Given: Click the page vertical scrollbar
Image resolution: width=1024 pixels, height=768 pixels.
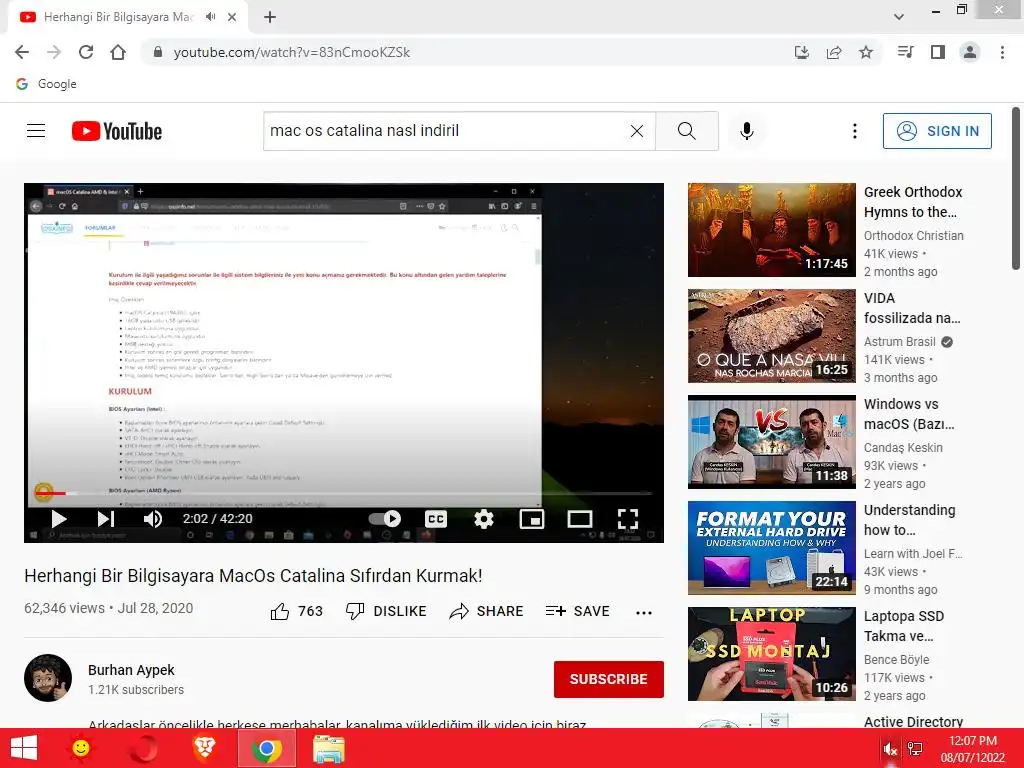Looking at the screenshot, I should coord(1016,188).
